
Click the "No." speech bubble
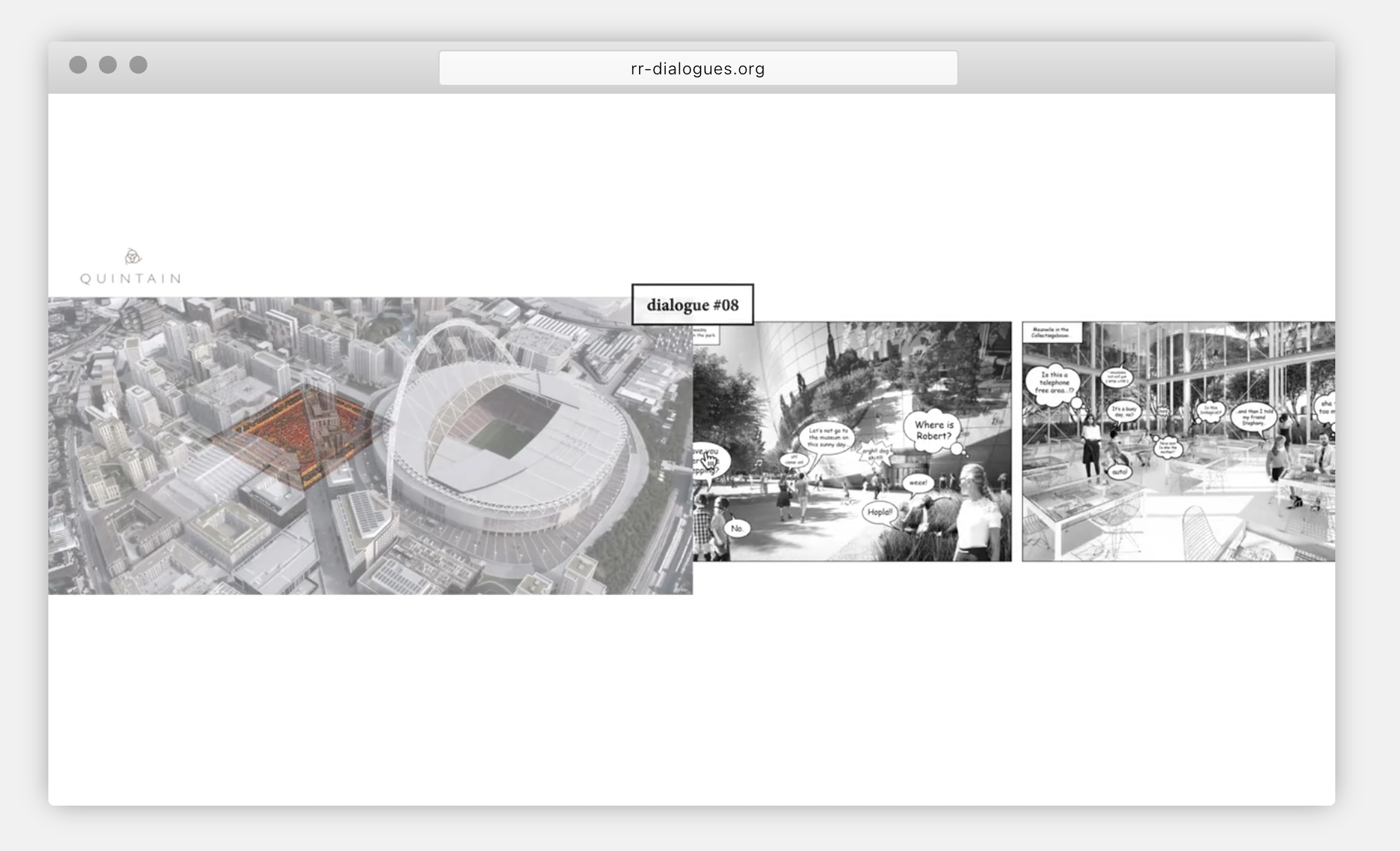click(736, 528)
